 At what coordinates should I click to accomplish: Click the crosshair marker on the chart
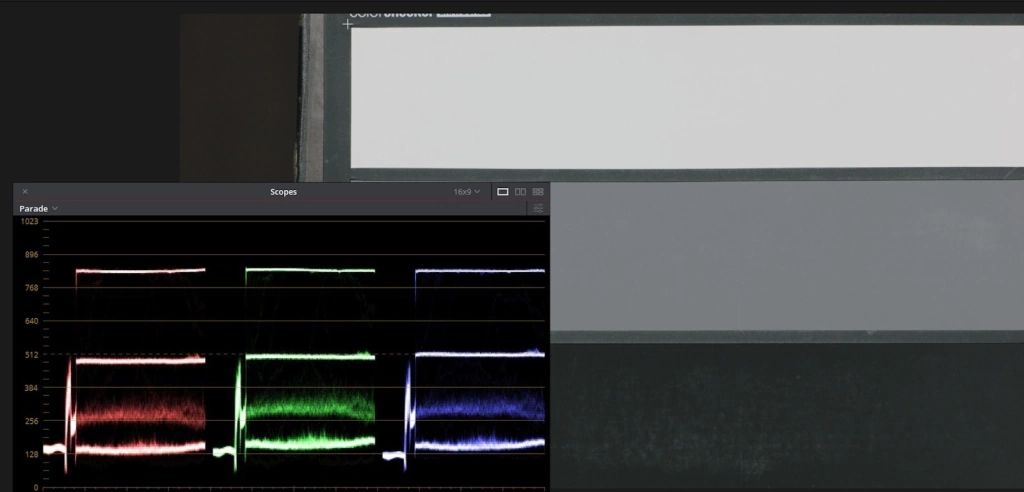coord(347,24)
